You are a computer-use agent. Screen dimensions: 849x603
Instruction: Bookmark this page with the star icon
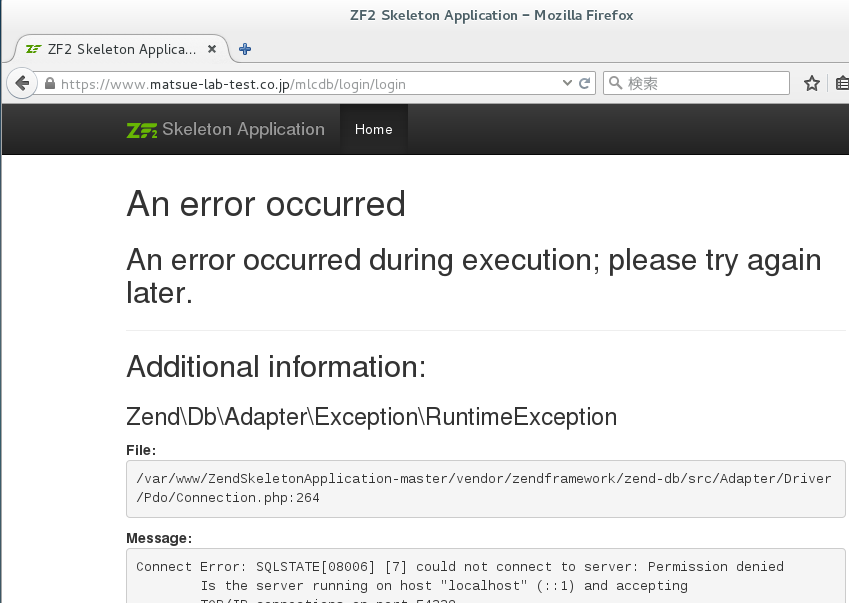coord(812,84)
